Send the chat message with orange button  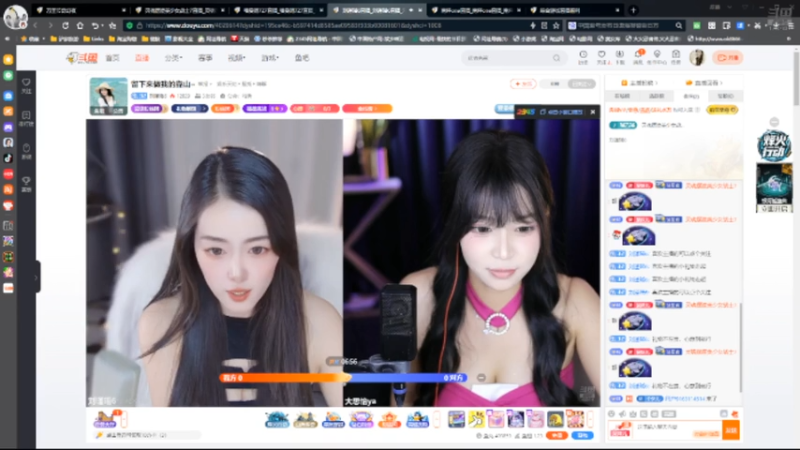731,430
